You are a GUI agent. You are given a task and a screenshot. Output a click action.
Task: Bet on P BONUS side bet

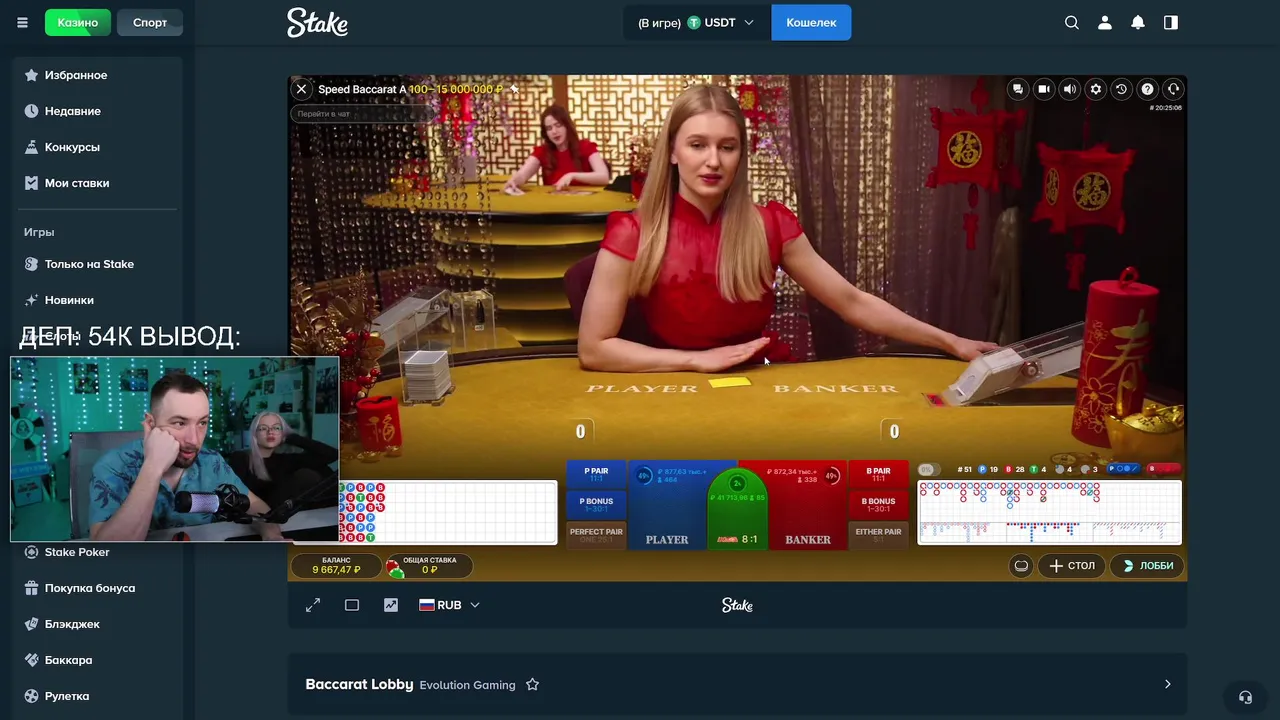point(596,505)
